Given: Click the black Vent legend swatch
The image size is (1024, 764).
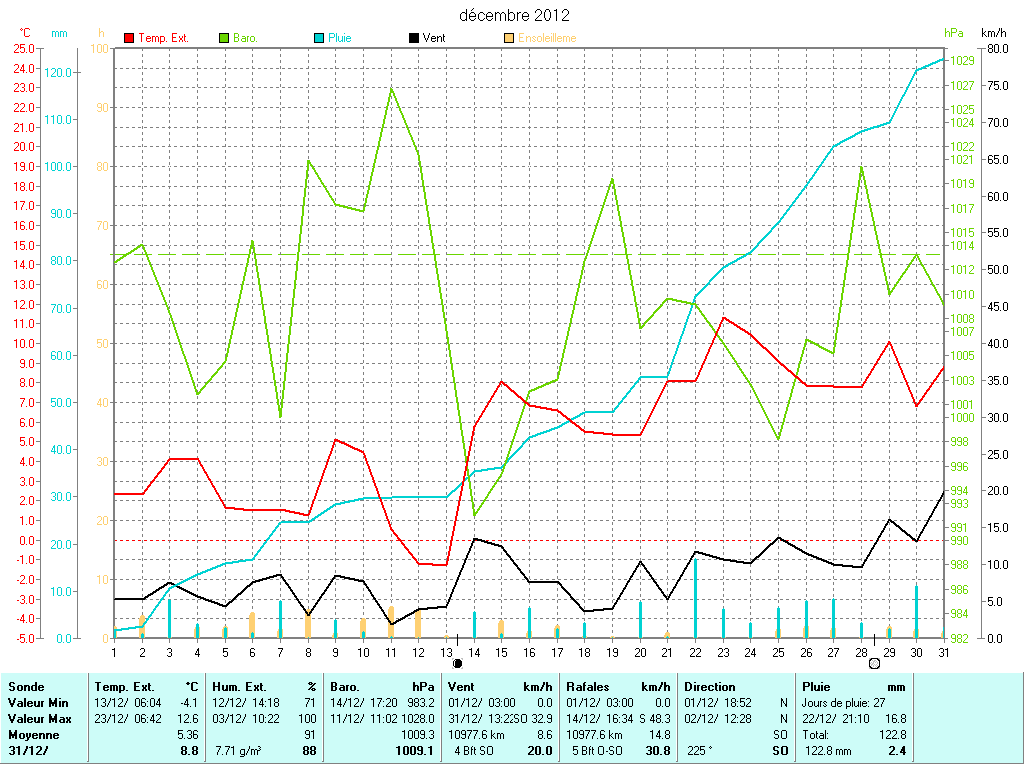Looking at the screenshot, I should pos(414,38).
